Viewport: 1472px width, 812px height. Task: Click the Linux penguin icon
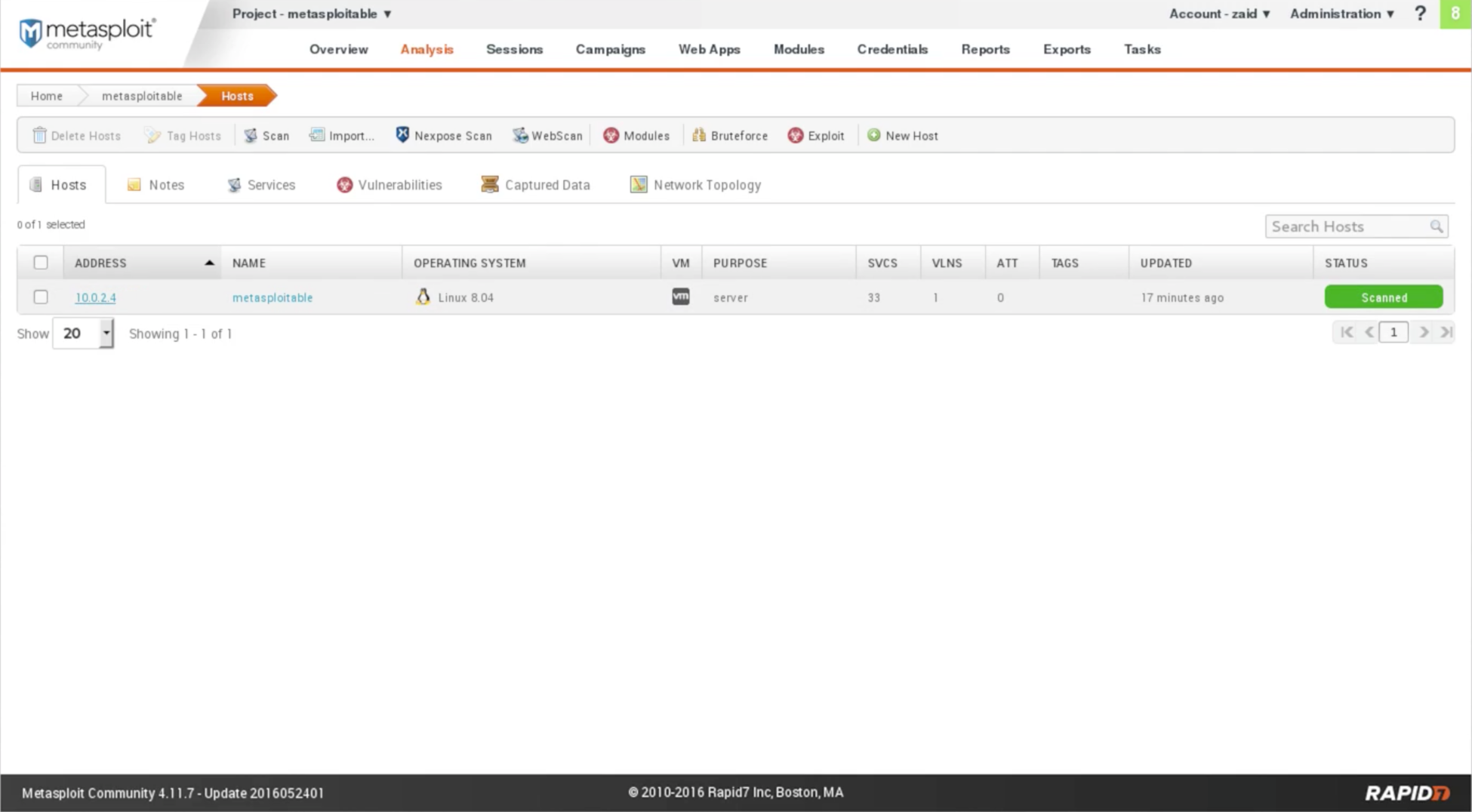pyautogui.click(x=423, y=297)
